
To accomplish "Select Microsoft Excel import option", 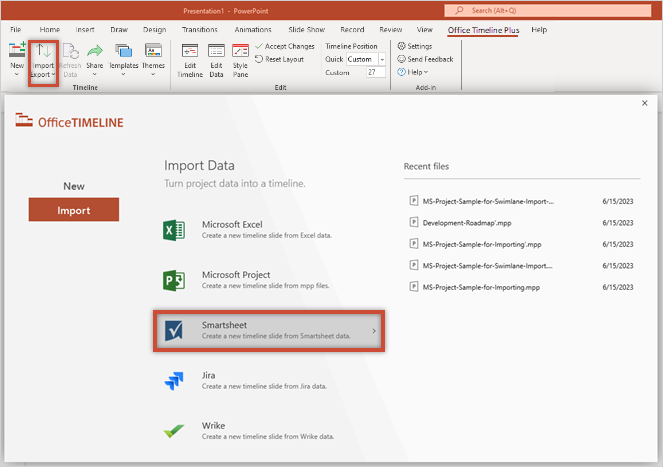I will [269, 230].
